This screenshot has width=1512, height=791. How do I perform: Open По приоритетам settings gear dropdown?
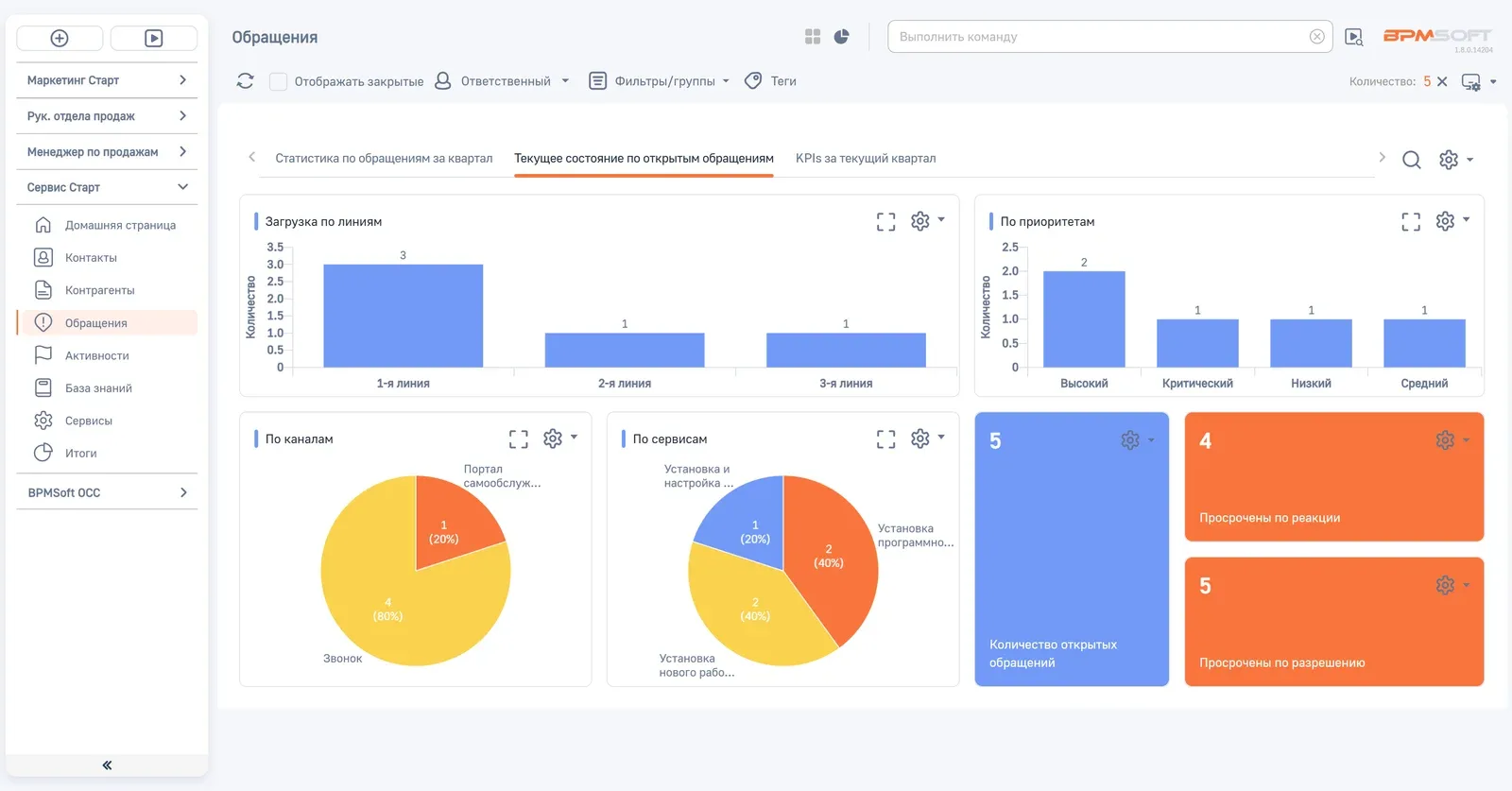(x=1452, y=221)
